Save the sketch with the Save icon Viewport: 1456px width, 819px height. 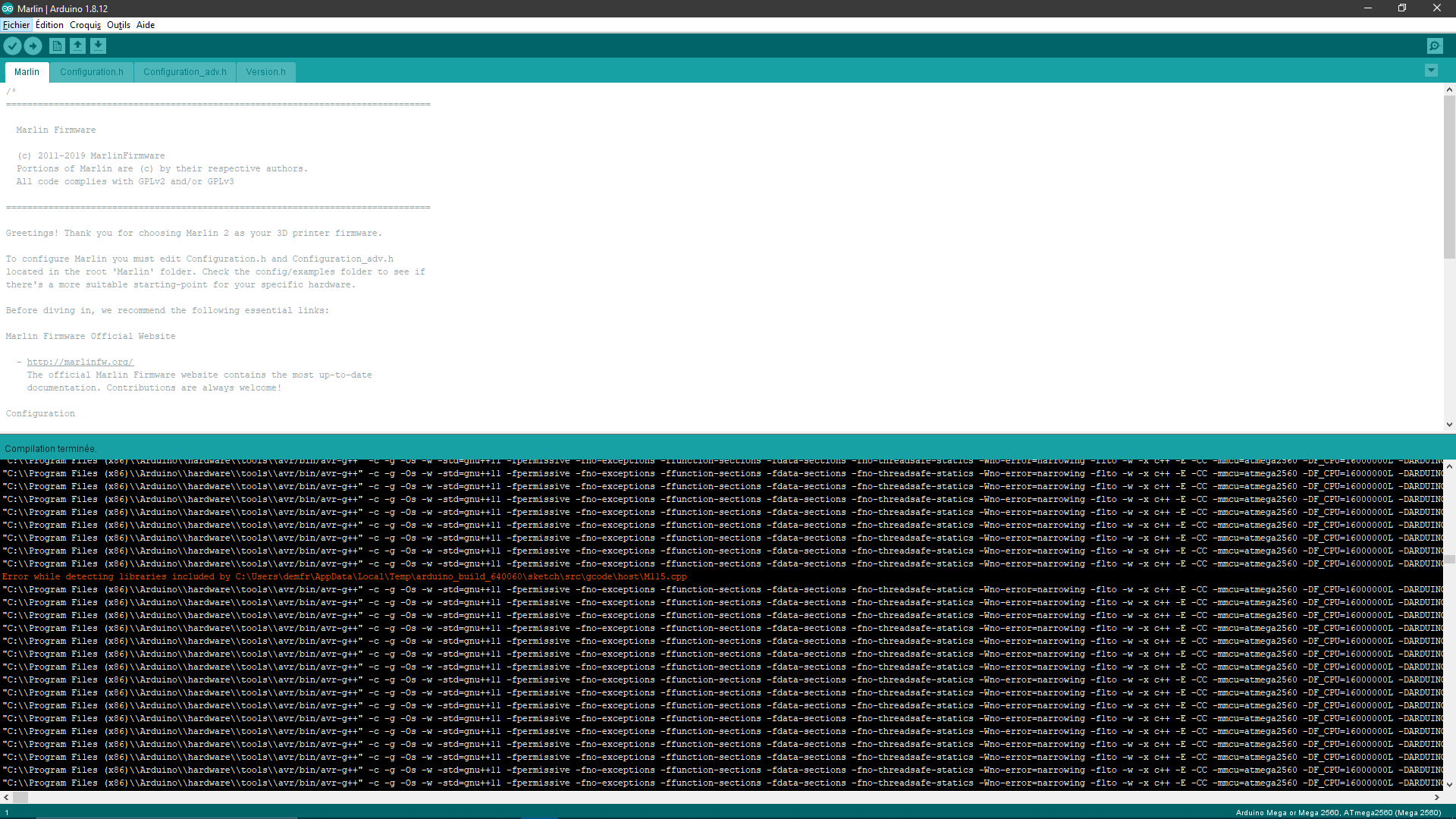pyautogui.click(x=98, y=46)
